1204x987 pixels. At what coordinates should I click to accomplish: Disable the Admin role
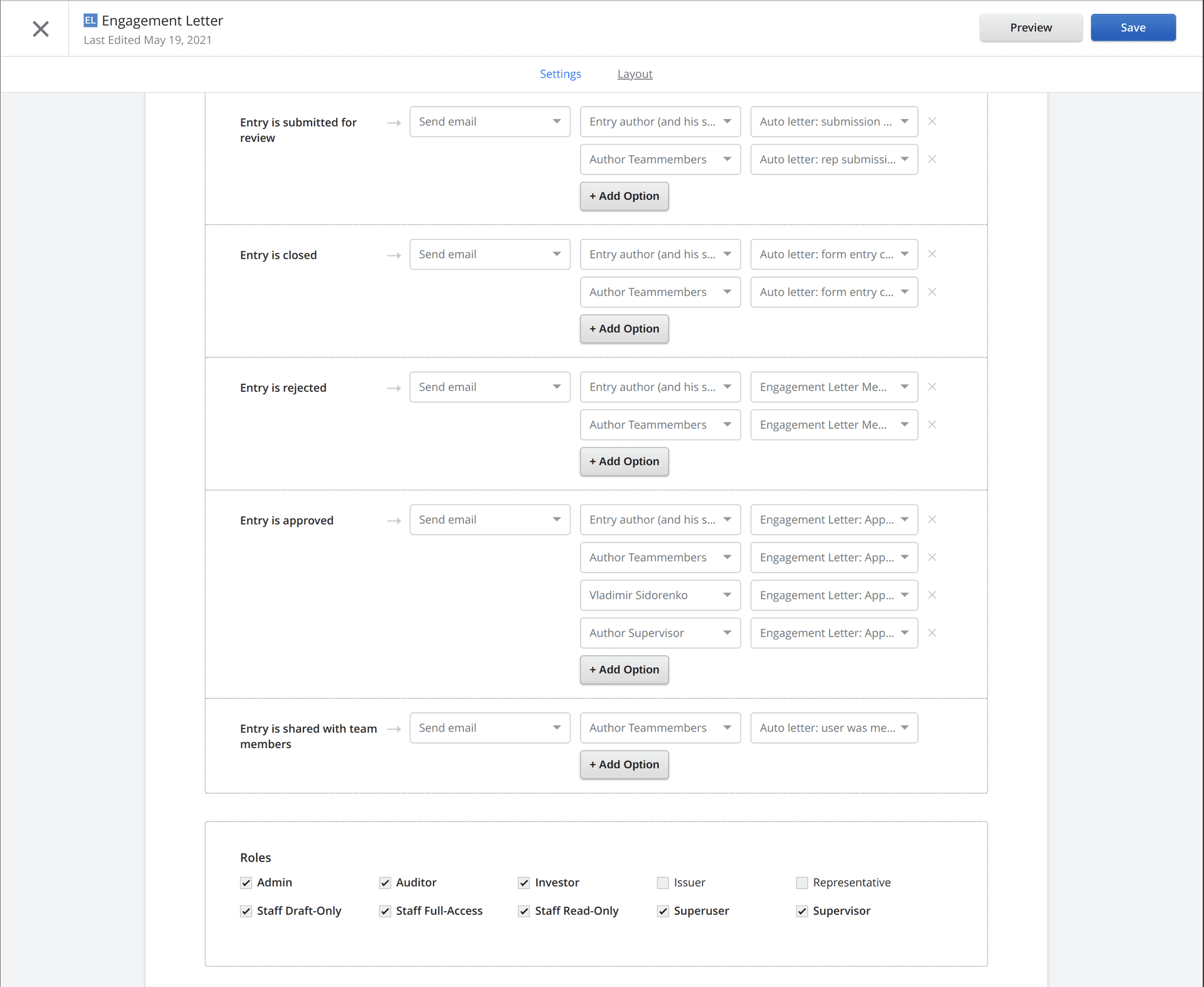[246, 882]
